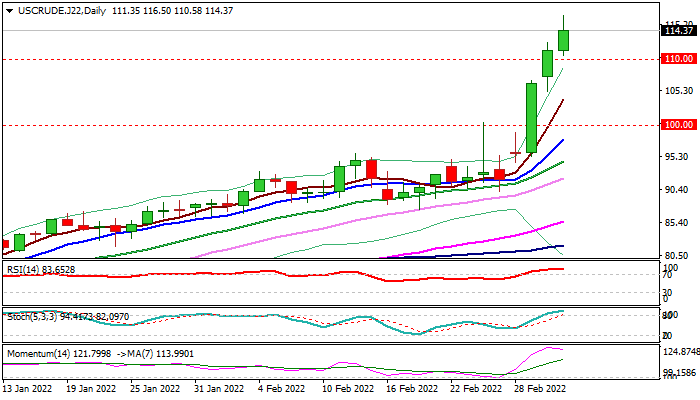Select the 90.40 price axis label
Viewport: 700px width, 400px height.
(679, 190)
